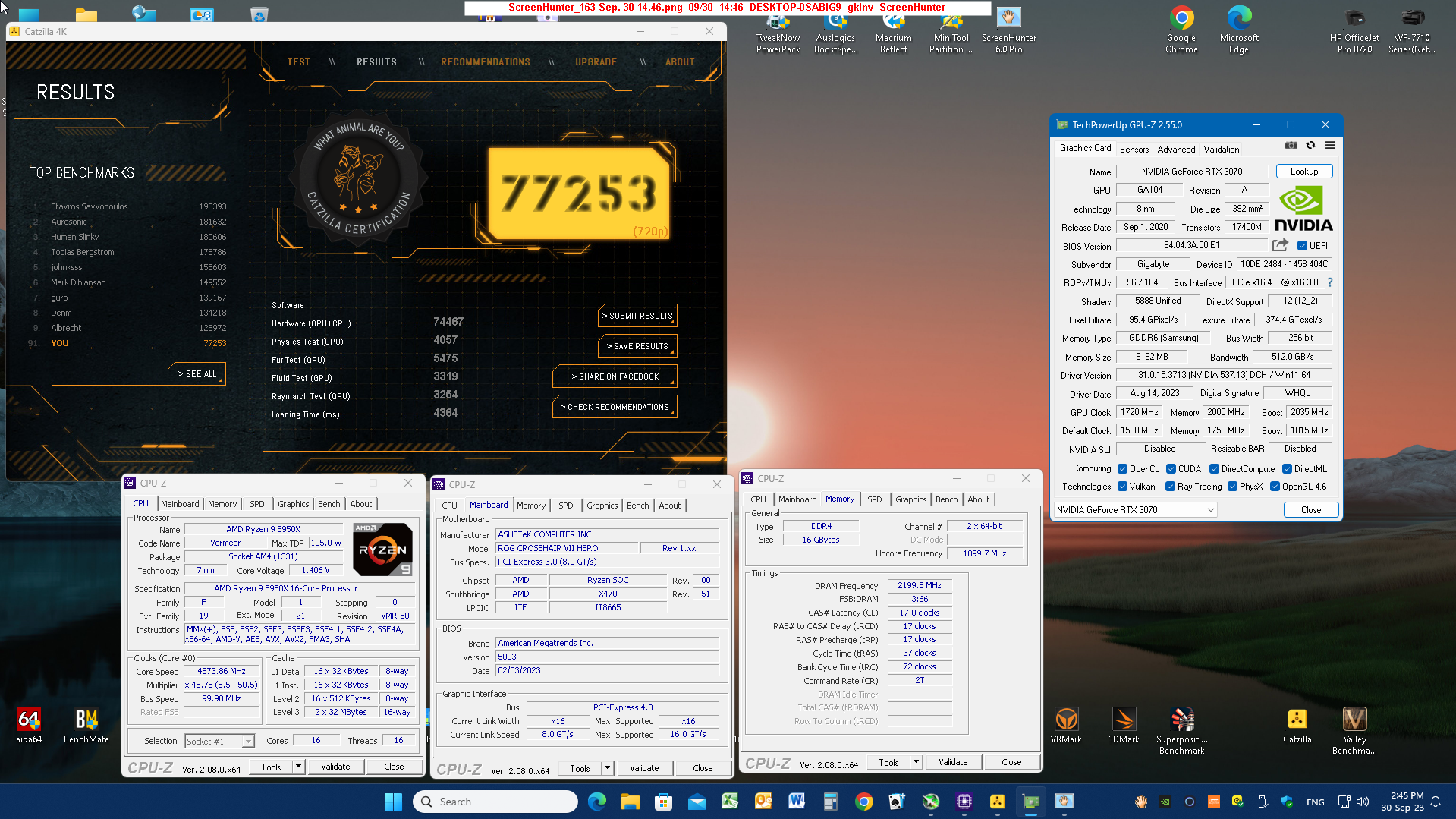Open the Superposition Benchmark desktop icon

(x=1182, y=730)
